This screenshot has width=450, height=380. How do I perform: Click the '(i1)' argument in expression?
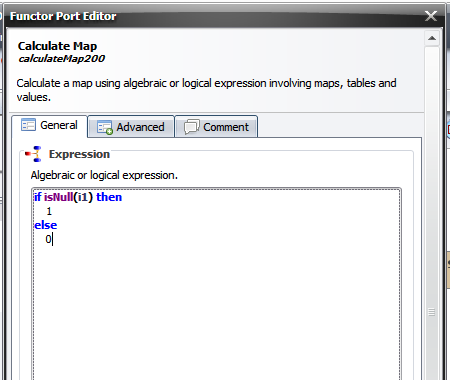(83, 197)
